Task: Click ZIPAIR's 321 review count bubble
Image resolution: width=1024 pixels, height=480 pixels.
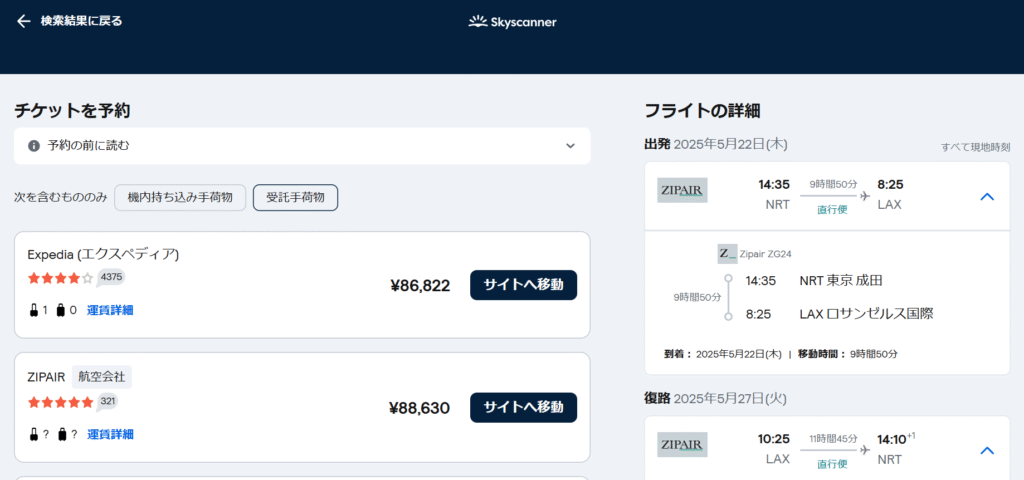Action: pos(108,401)
